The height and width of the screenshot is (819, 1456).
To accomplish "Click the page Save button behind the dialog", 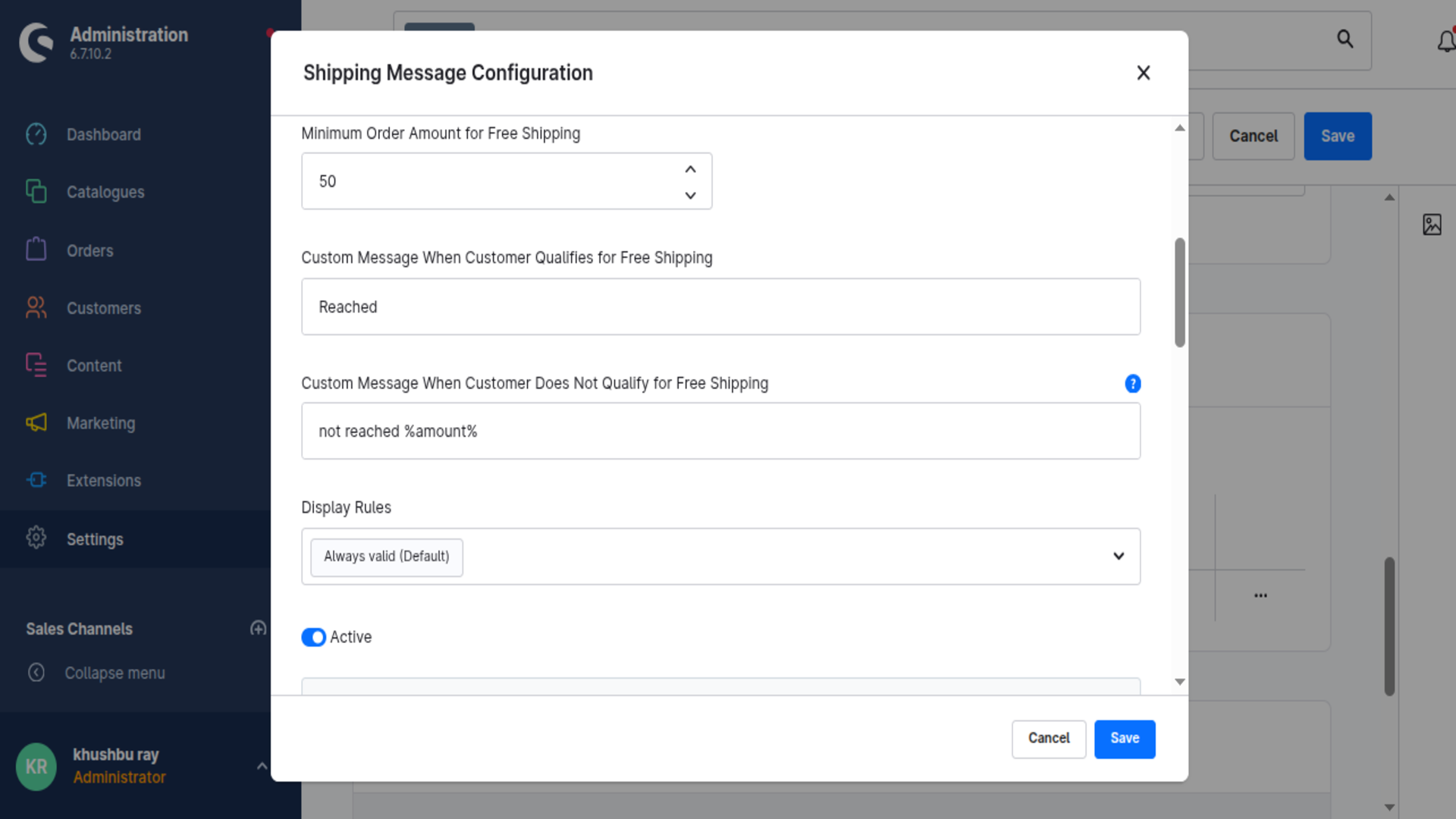I will 1338,136.
